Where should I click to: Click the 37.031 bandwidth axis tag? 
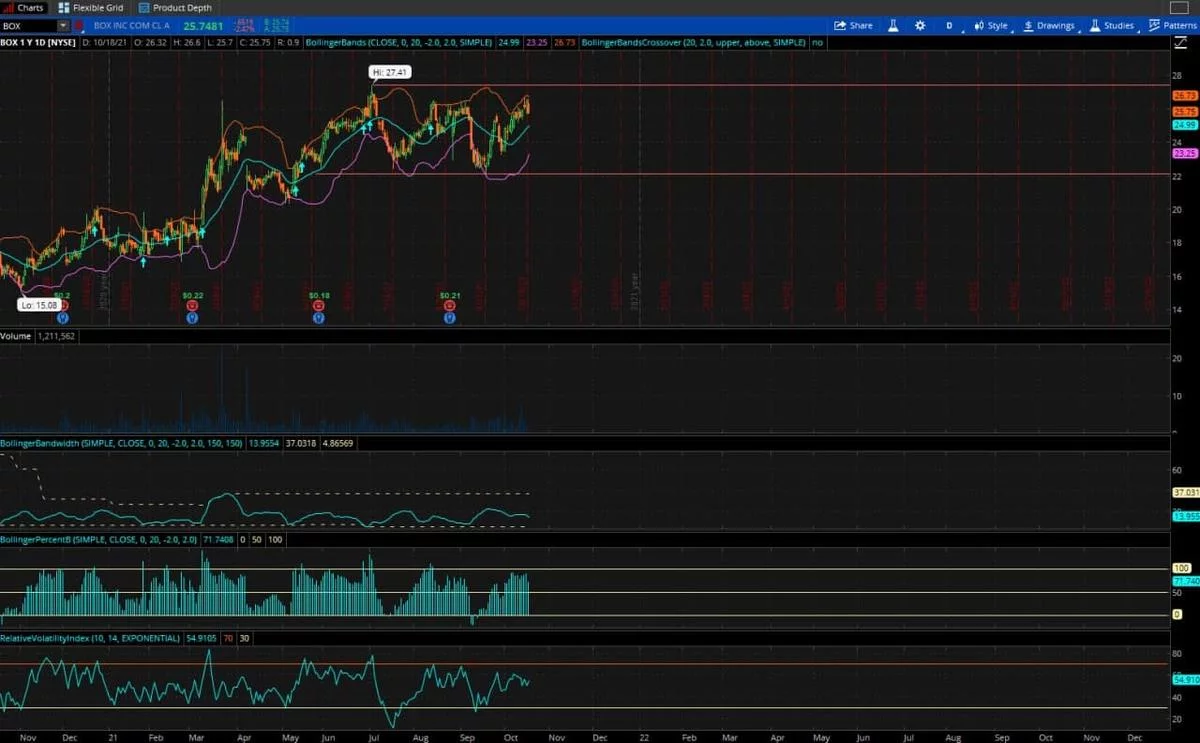point(1185,492)
